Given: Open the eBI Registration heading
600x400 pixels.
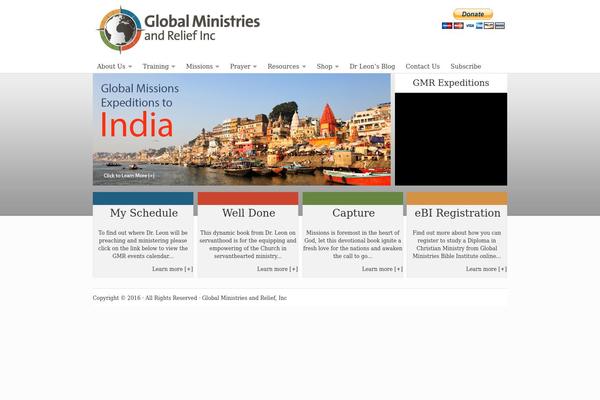Looking at the screenshot, I should pyautogui.click(x=457, y=213).
